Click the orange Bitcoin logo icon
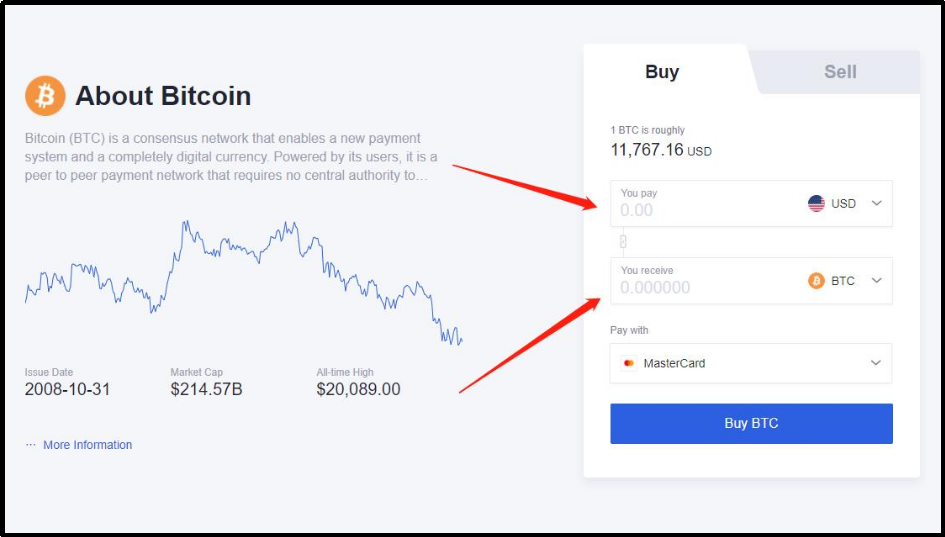The height and width of the screenshot is (537, 945). click(x=45, y=96)
